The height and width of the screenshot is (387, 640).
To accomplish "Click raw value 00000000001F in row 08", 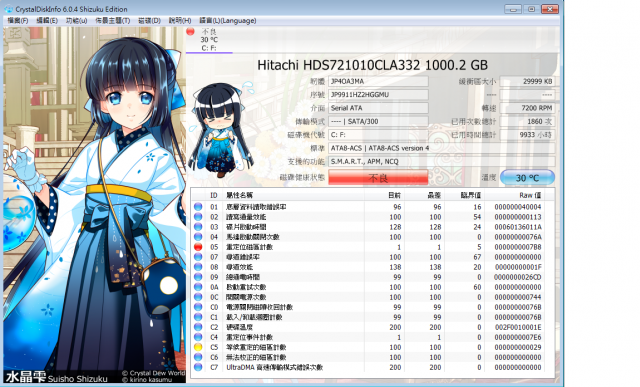I will pyautogui.click(x=518, y=267).
